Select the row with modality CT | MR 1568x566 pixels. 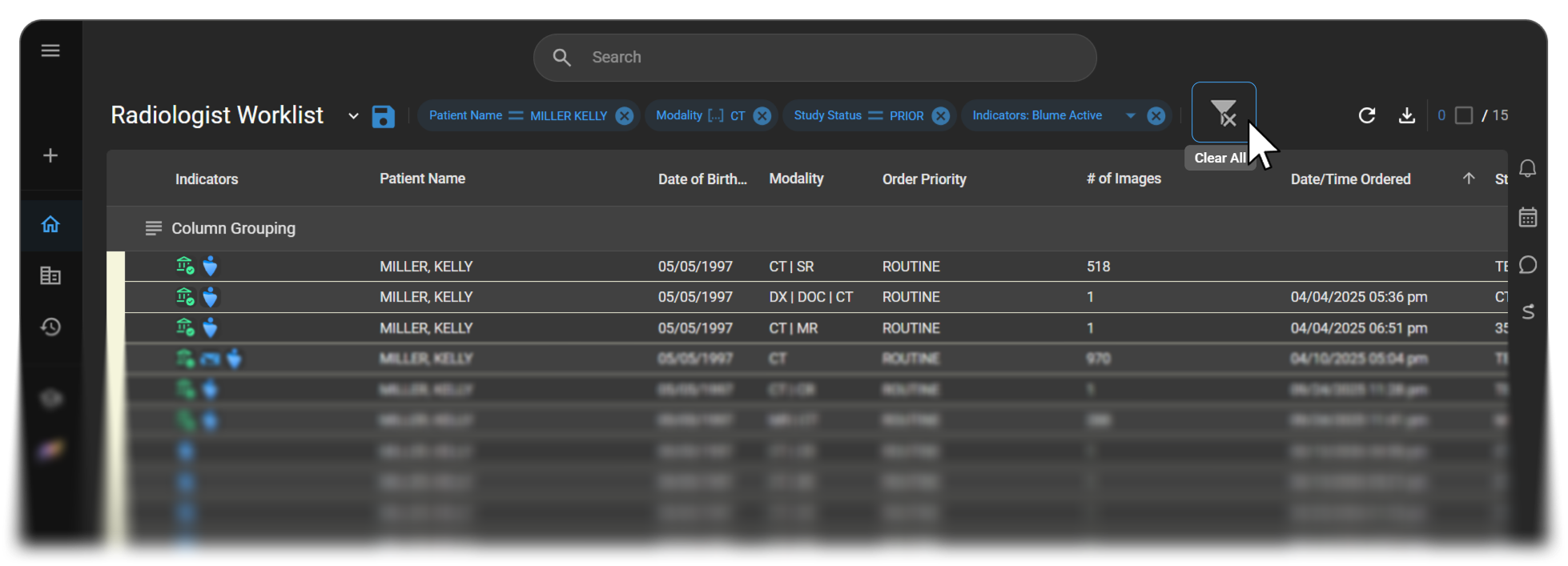click(x=815, y=328)
